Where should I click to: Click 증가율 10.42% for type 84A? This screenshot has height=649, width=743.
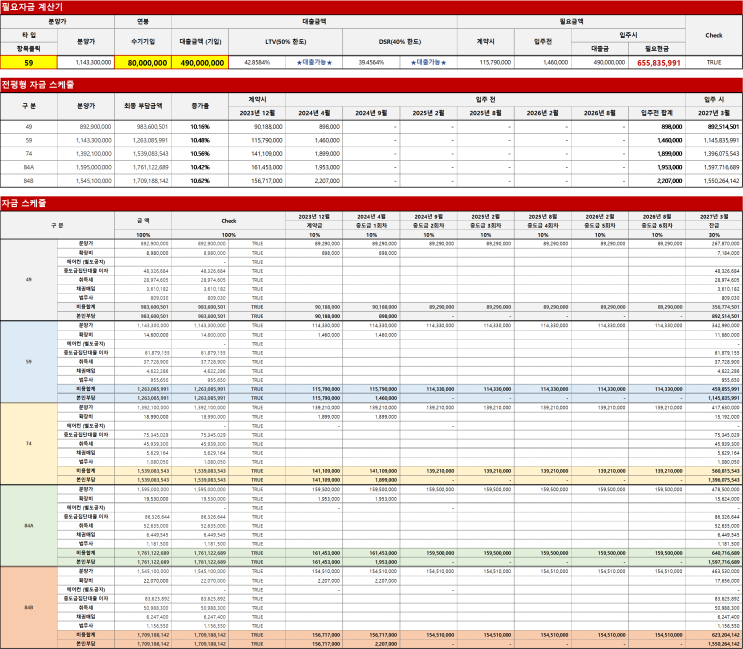pyautogui.click(x=200, y=167)
